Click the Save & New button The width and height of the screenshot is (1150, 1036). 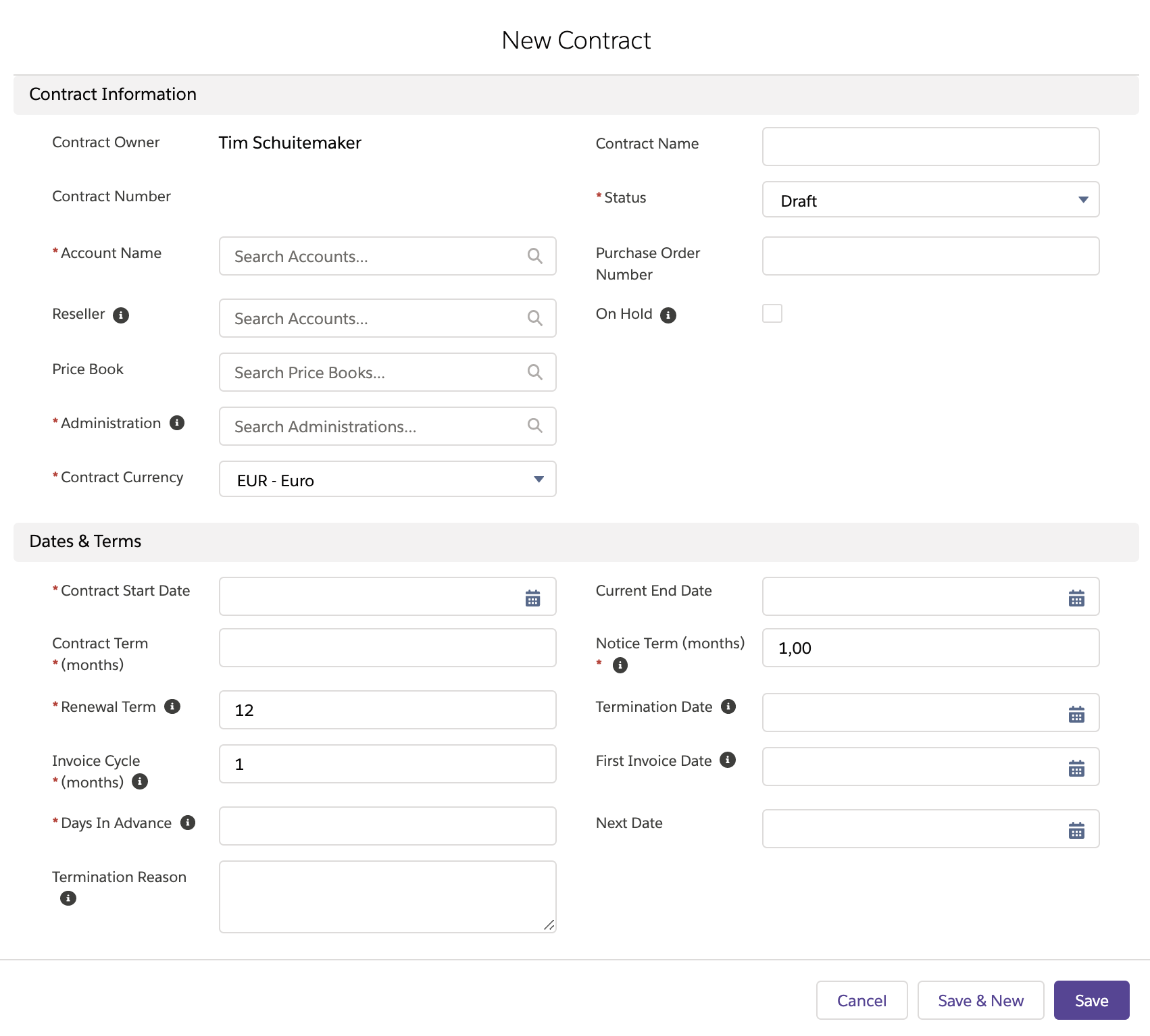tap(980, 1000)
